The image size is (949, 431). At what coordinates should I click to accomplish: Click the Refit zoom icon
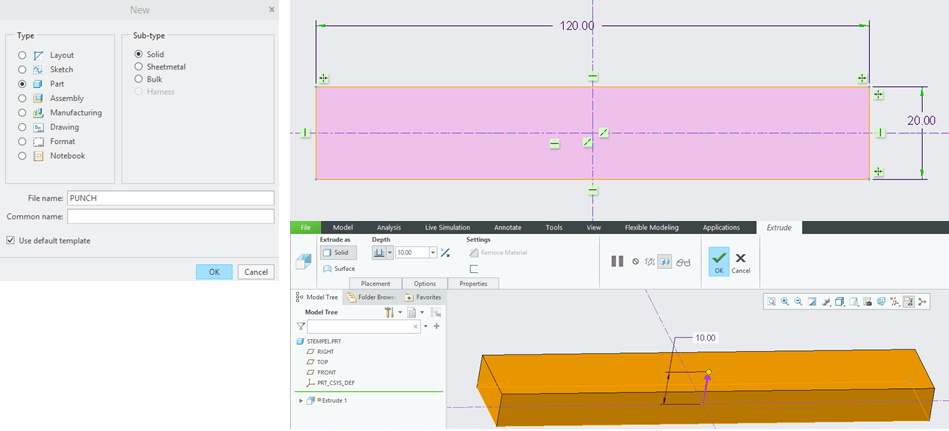click(x=772, y=301)
